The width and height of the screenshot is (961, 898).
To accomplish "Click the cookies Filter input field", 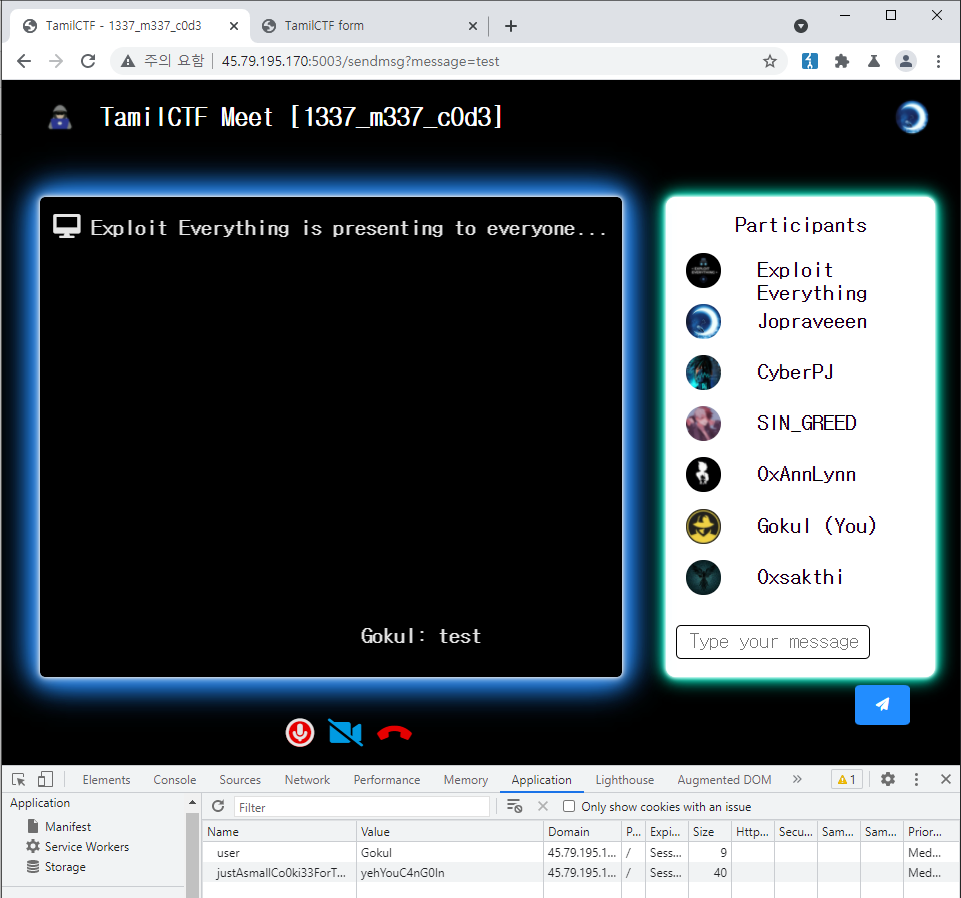I will coord(362,807).
